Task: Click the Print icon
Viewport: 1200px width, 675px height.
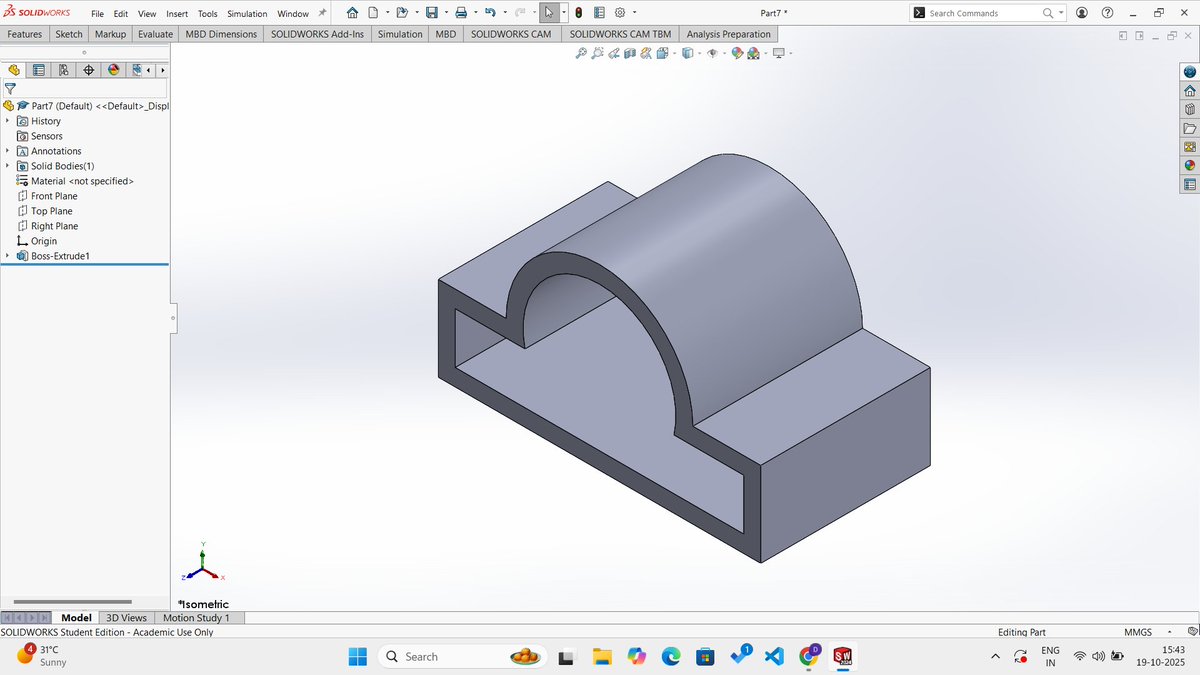Action: [x=461, y=13]
